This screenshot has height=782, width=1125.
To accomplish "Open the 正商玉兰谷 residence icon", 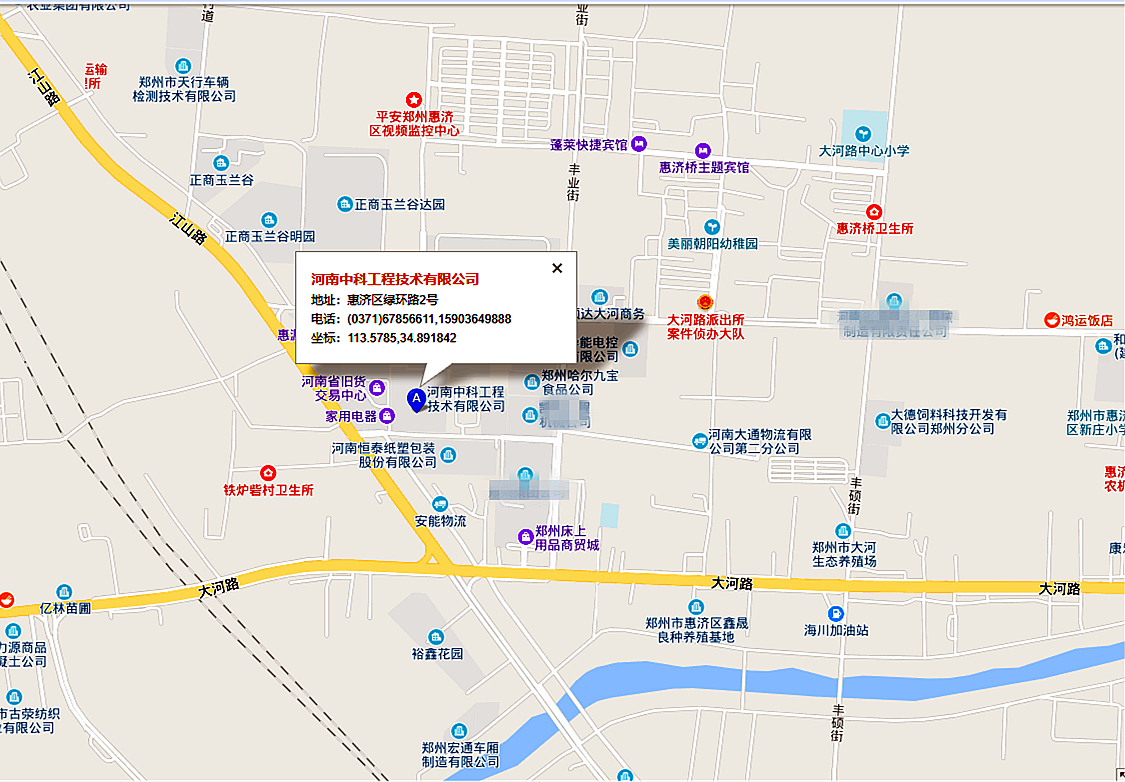I will 221,164.
